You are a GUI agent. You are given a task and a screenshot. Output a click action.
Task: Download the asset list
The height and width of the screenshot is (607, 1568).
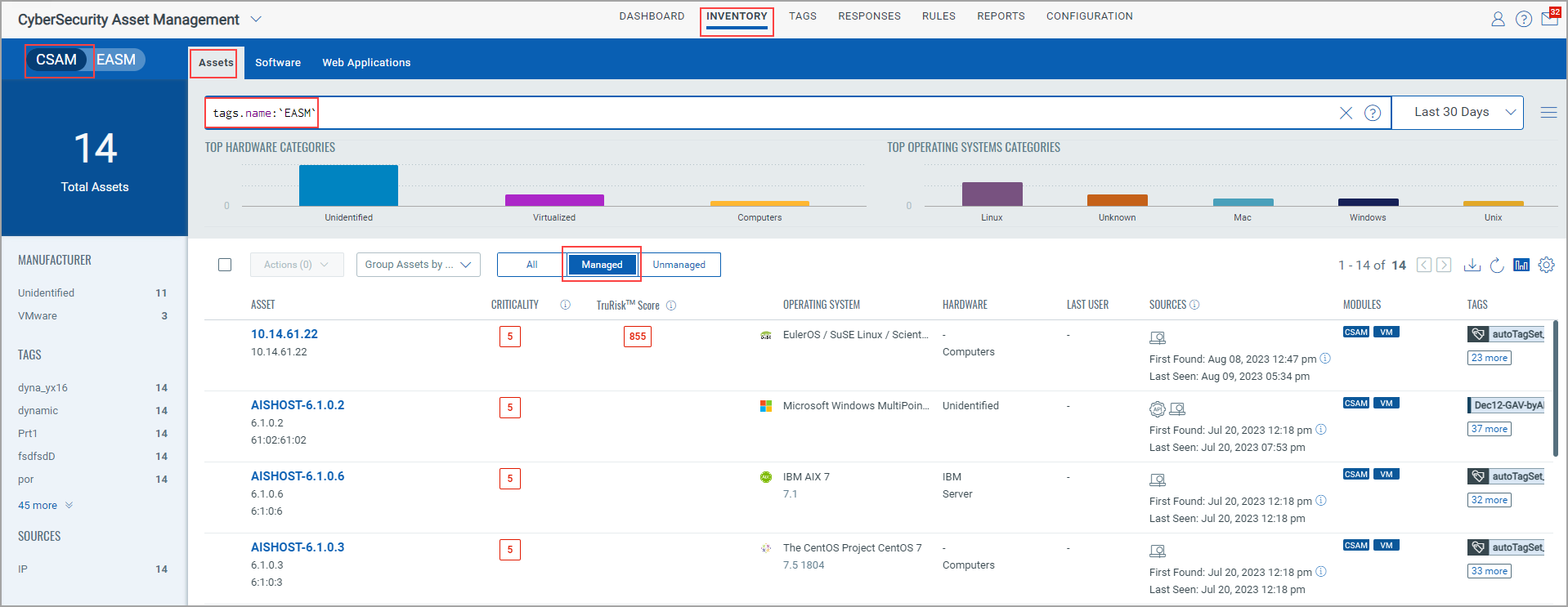1472,265
